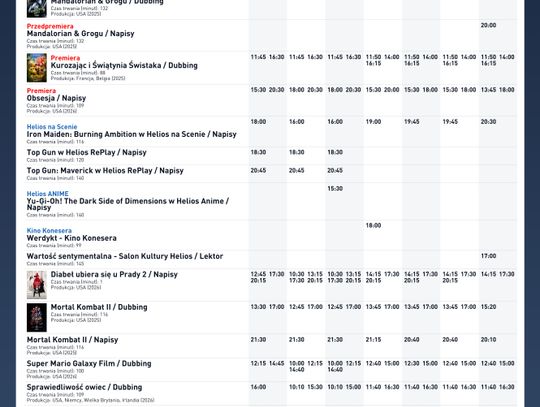Select the 20:10 Mortal Kombat II Napisy showtime
Screen dimensions: 540x407
488,340
